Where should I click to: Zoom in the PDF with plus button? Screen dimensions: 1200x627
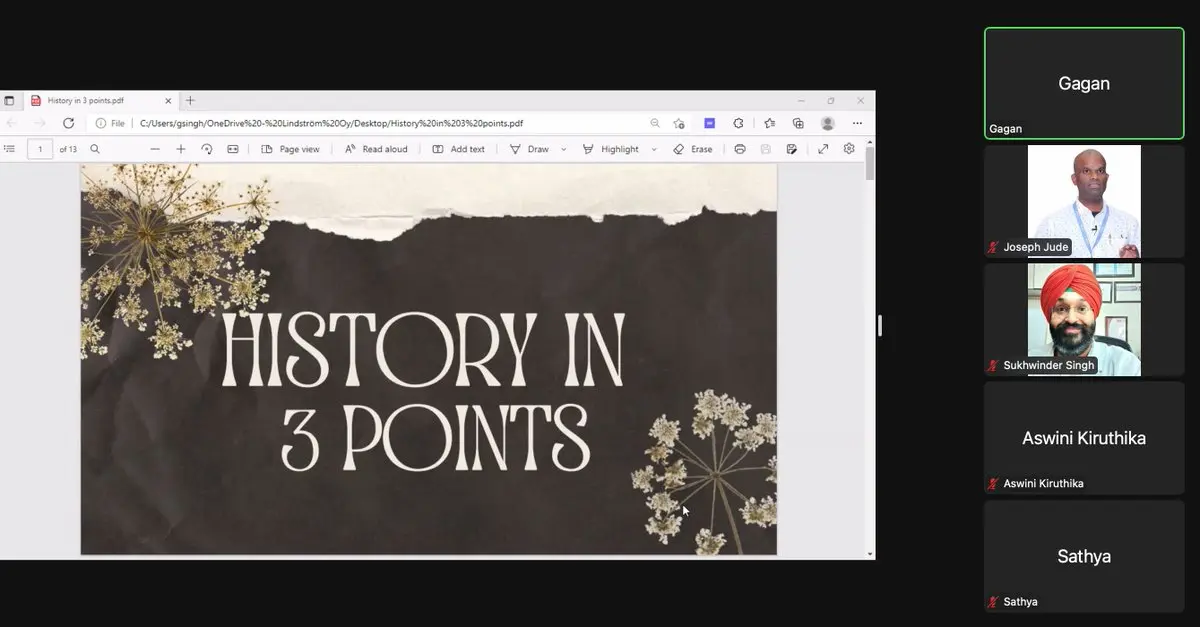tap(181, 149)
